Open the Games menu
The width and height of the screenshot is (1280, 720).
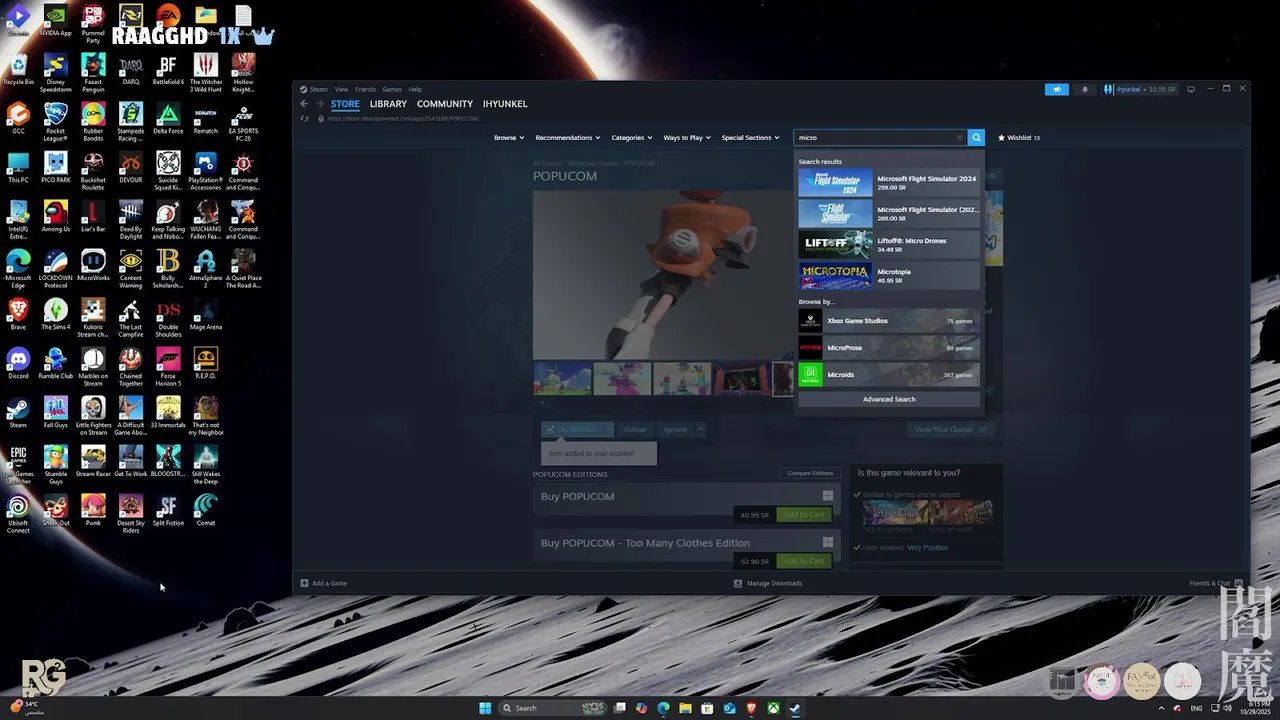(x=392, y=89)
